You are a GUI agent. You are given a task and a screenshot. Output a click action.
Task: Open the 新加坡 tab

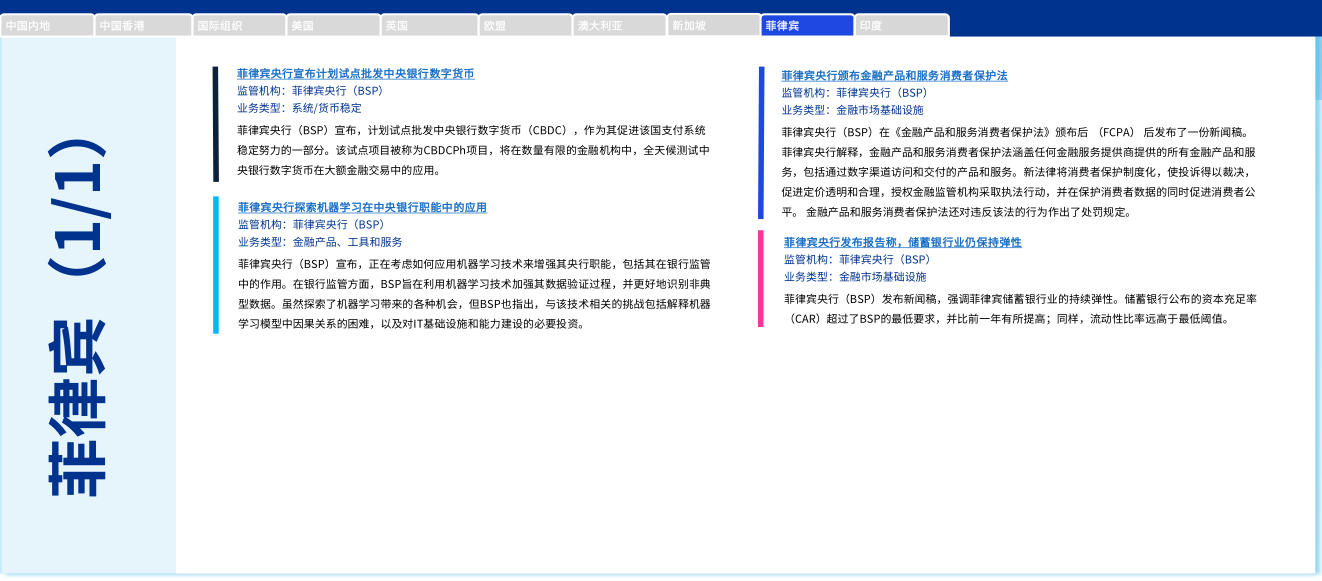[x=714, y=25]
